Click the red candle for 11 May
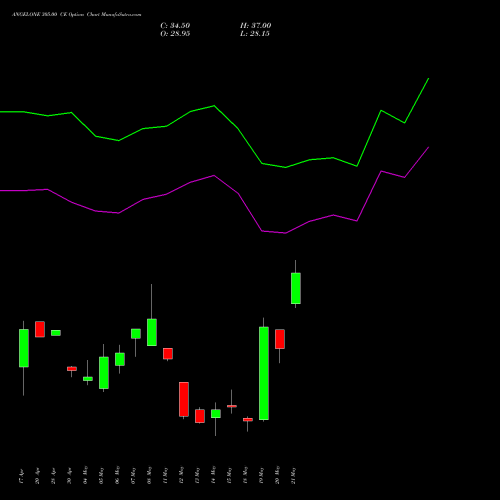The width and height of the screenshot is (500, 500). point(168,354)
